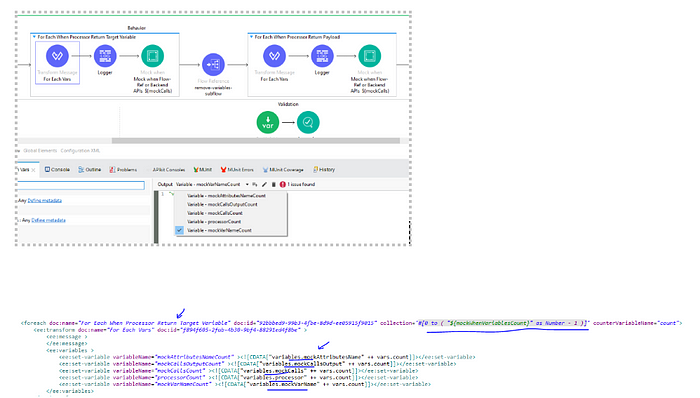Open the Global Elements editor tab

(40, 151)
